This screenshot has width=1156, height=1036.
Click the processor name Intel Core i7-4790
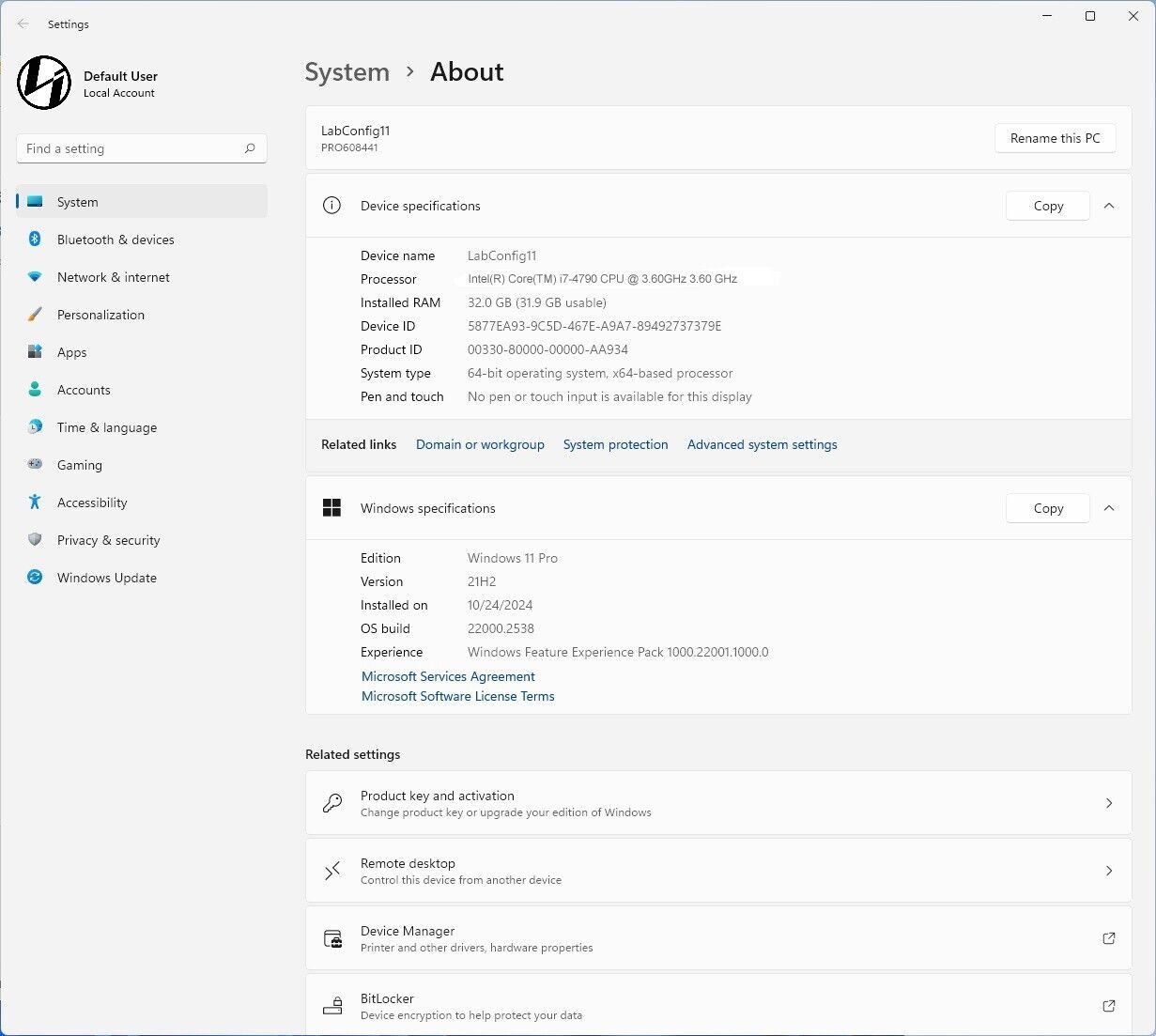[603, 279]
